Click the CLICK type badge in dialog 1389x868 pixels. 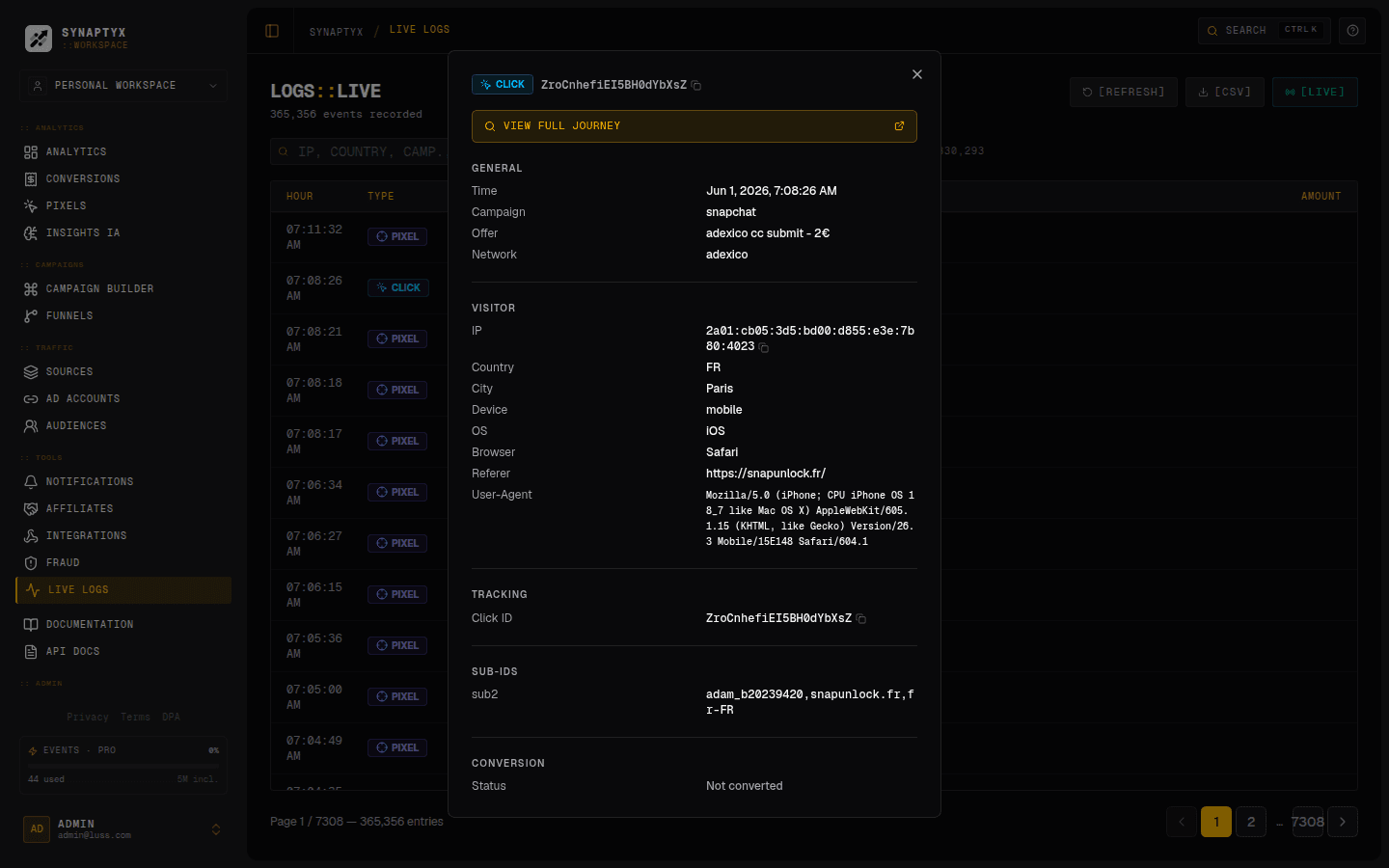click(x=503, y=85)
